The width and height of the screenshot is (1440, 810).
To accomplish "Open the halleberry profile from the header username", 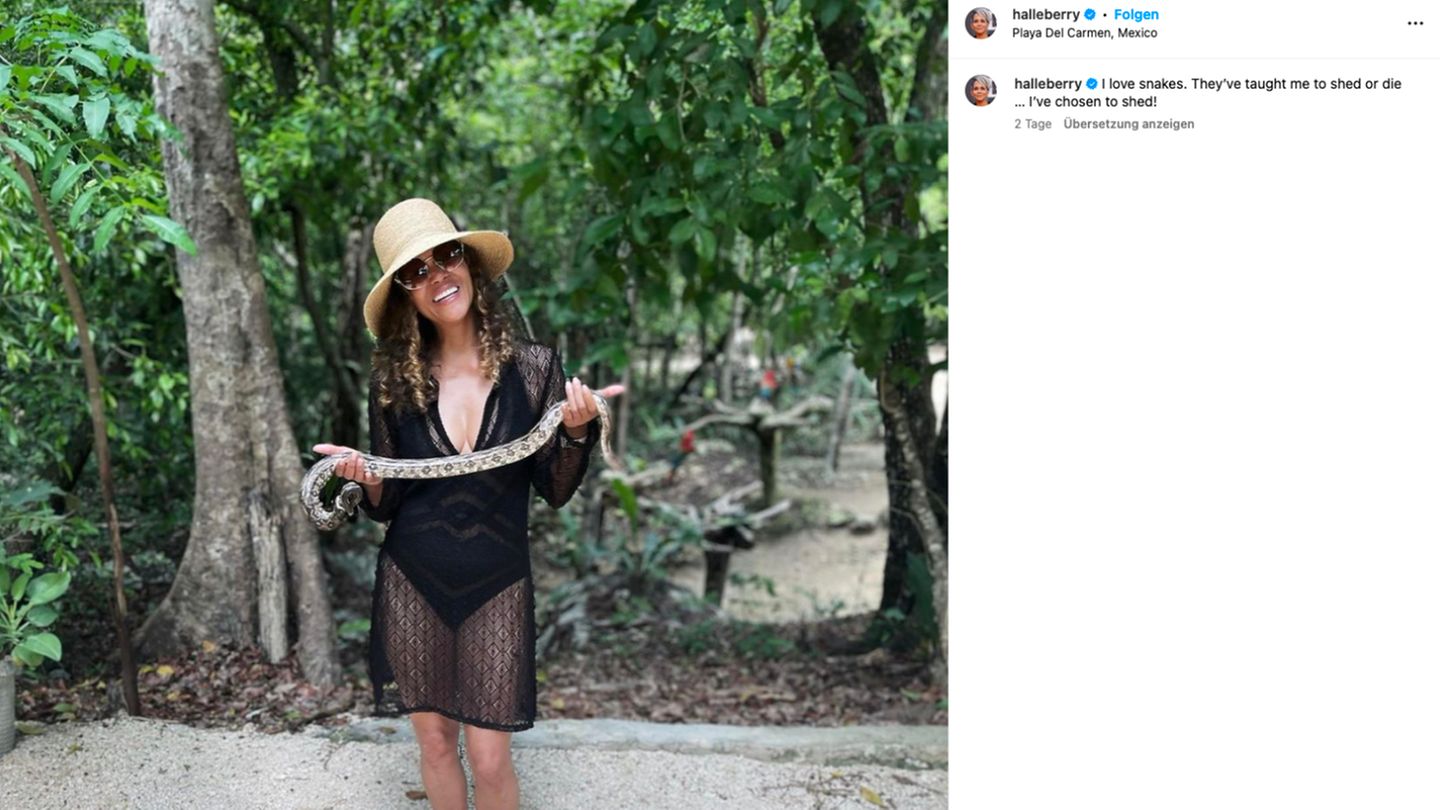I will (1046, 15).
